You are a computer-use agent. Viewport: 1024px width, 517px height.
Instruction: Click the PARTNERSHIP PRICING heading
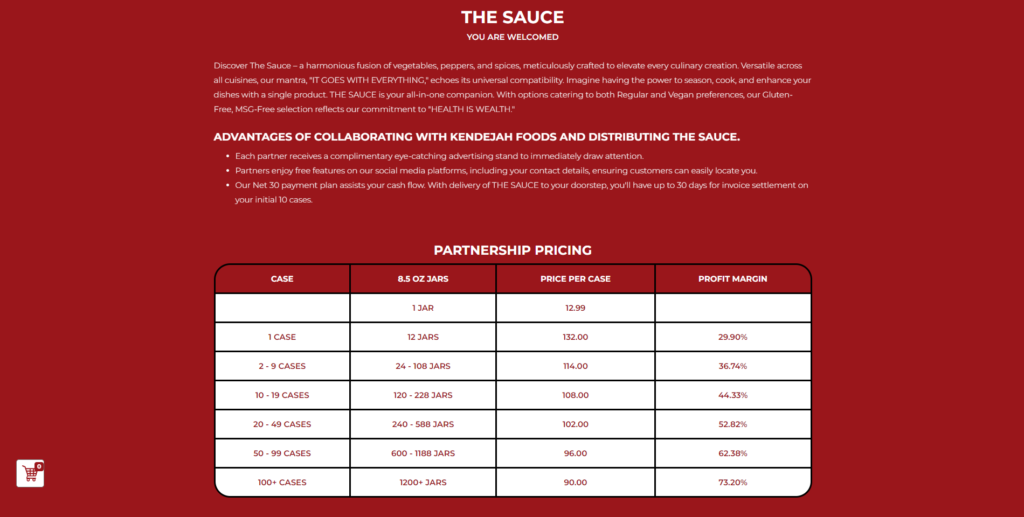coord(512,250)
